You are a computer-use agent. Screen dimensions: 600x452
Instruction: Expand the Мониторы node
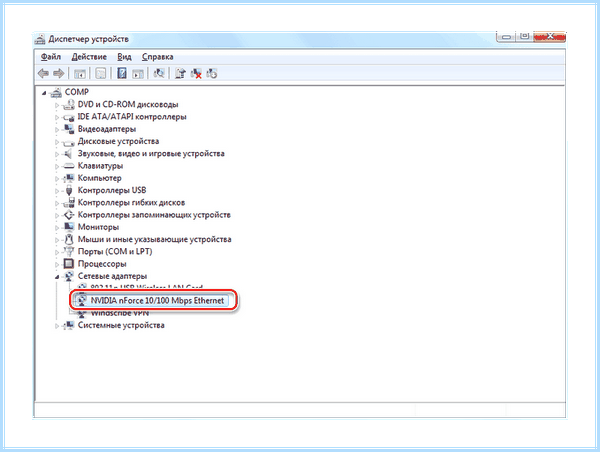pyautogui.click(x=57, y=227)
